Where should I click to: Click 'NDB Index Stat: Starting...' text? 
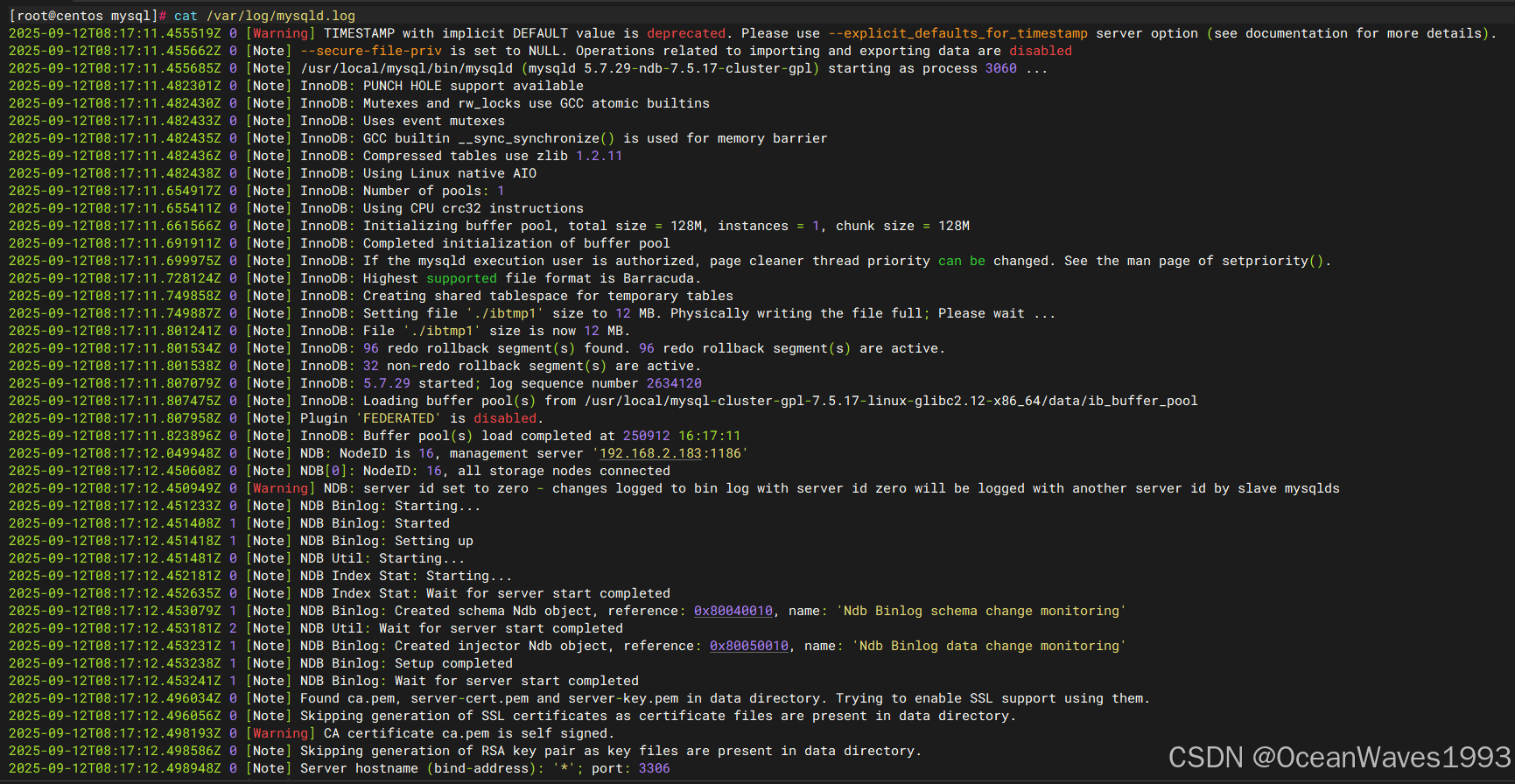point(406,576)
